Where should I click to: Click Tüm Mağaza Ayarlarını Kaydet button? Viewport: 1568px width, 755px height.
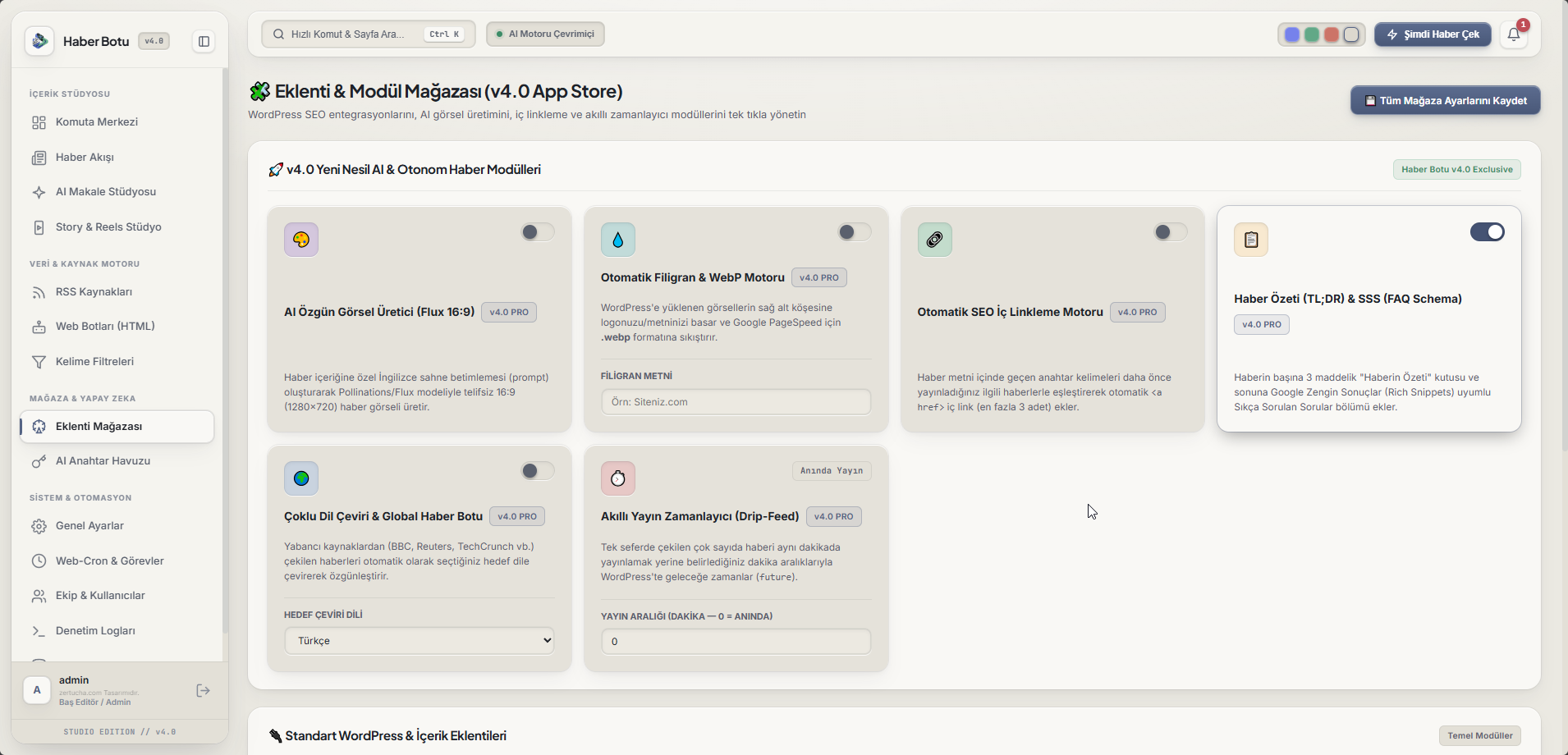pos(1445,101)
